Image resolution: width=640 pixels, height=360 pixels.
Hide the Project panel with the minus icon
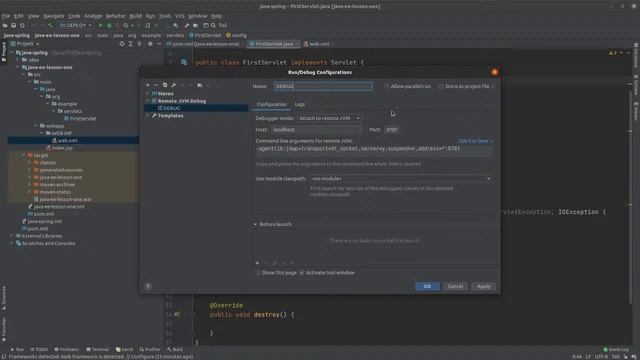coord(159,44)
